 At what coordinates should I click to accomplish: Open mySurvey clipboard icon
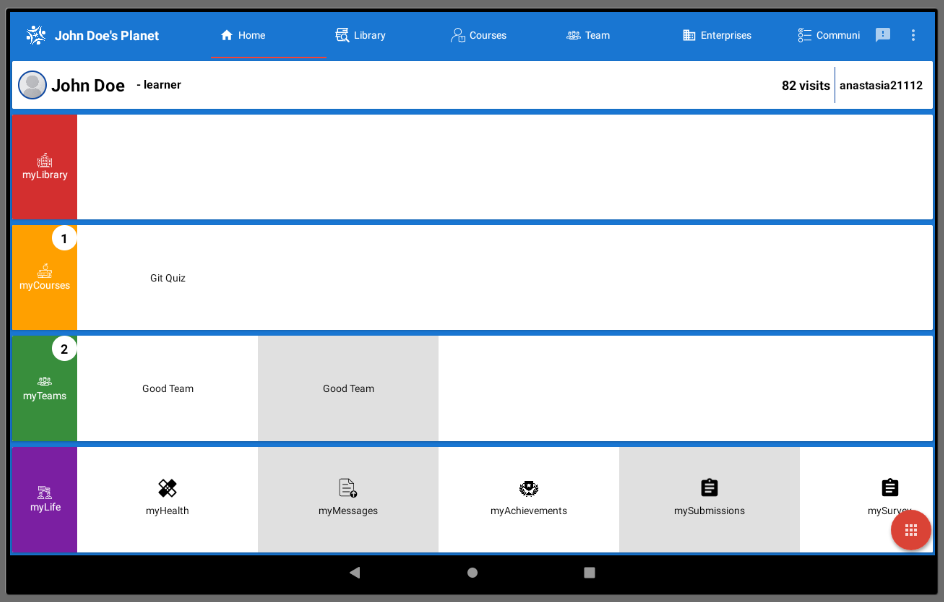click(890, 488)
